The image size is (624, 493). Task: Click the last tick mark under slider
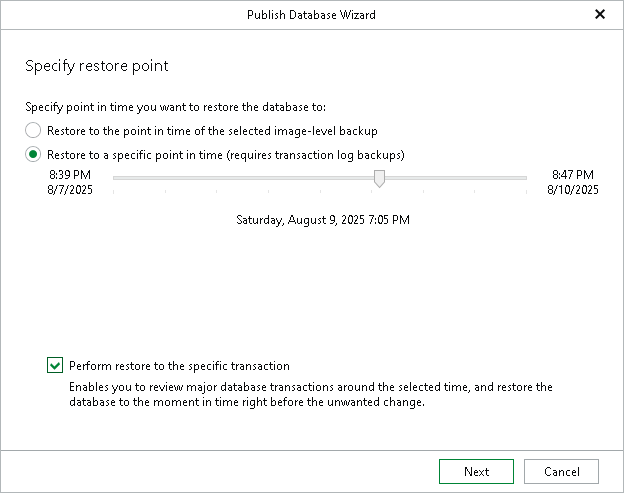pyautogui.click(x=526, y=192)
